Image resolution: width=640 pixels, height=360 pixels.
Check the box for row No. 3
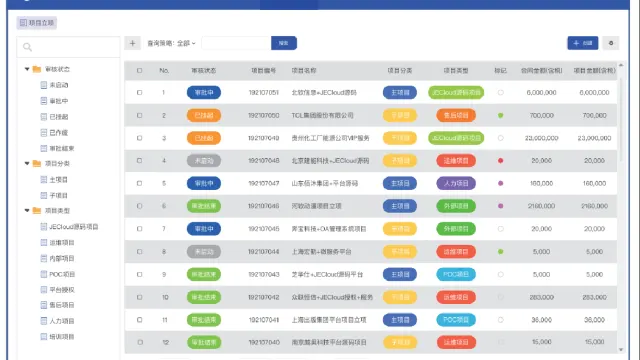click(140, 138)
